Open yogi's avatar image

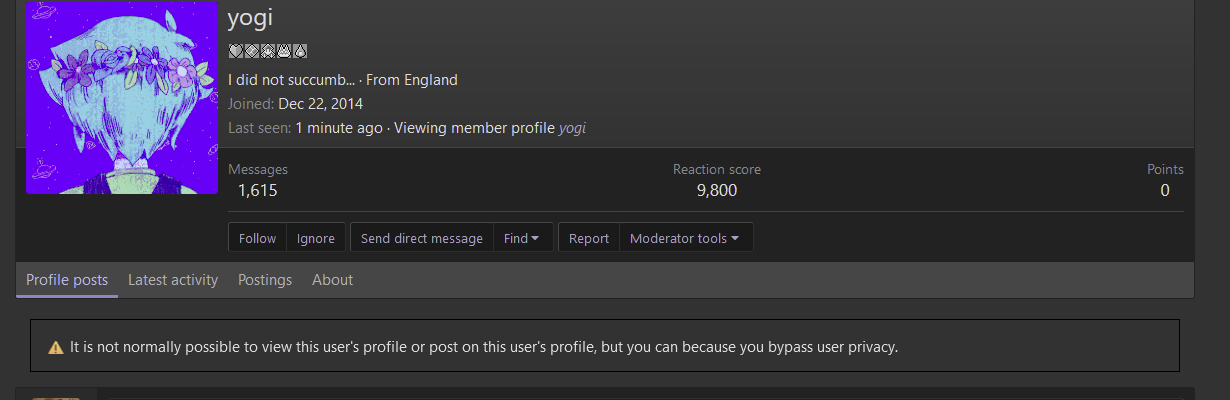[x=122, y=98]
